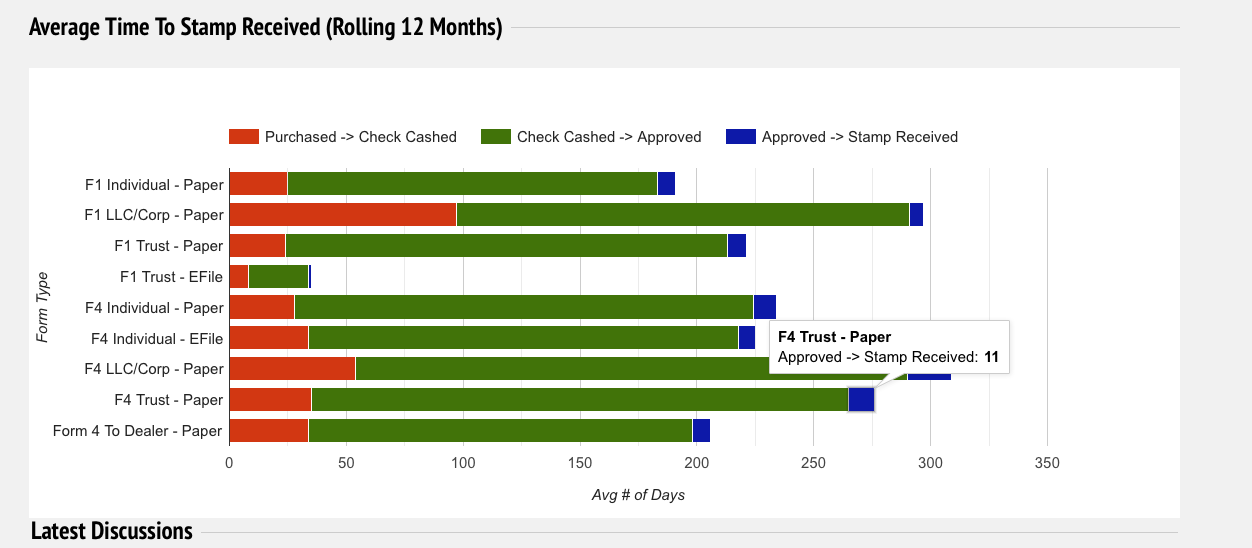Click the blue Approved -> Stamp Received legend swatch
This screenshot has height=548, width=1252.
click(x=741, y=137)
